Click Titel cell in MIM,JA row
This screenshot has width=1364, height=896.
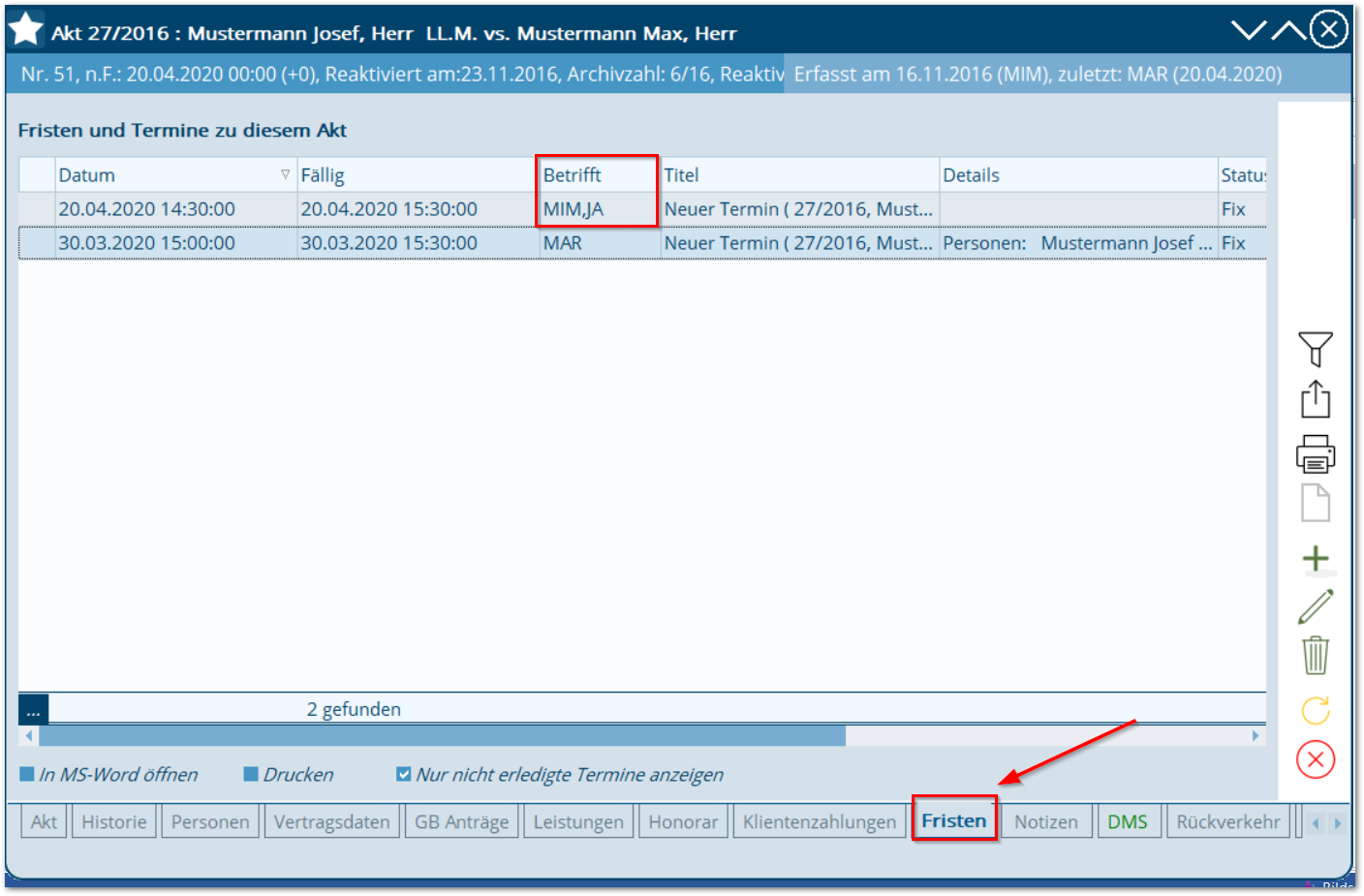tap(799, 208)
